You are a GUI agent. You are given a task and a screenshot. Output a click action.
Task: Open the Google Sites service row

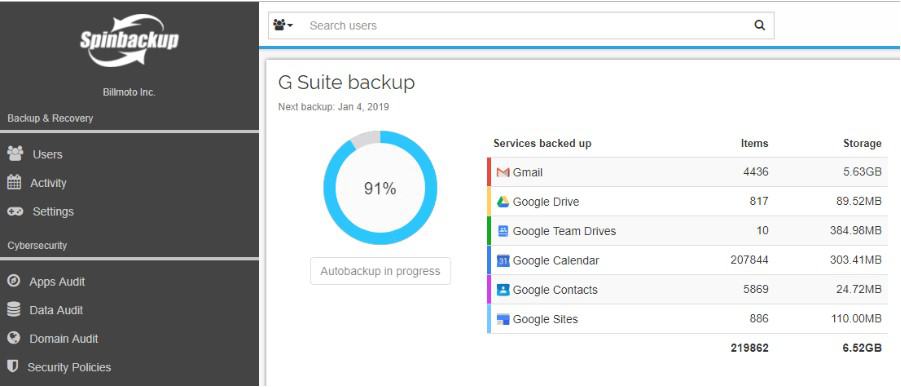[687, 319]
